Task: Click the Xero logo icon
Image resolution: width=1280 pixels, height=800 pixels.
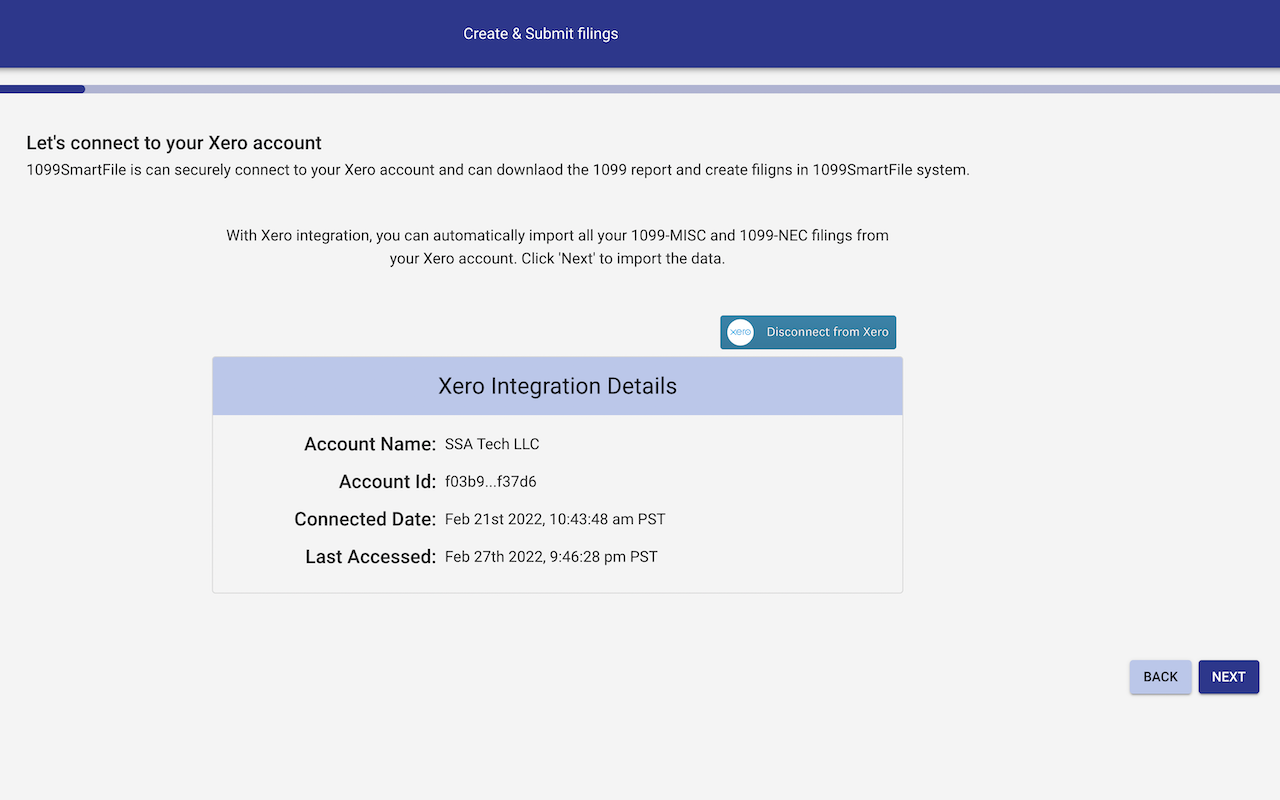Action: (x=740, y=332)
